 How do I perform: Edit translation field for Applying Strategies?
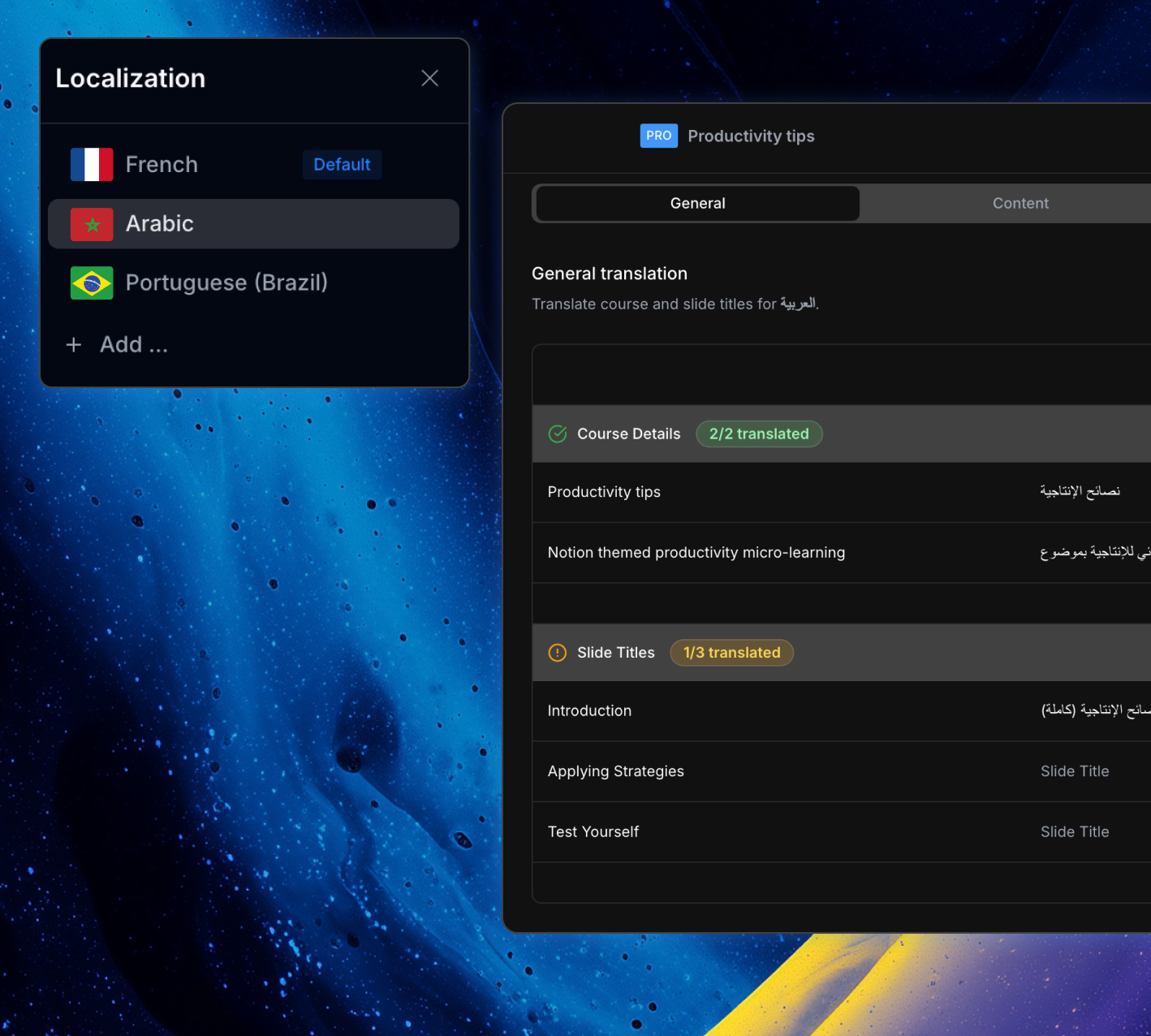[x=1076, y=771]
